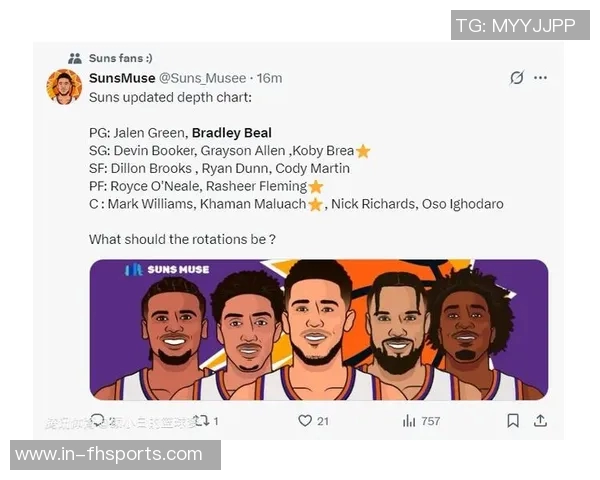Click the 16m timestamp of post
Image resolution: width=600 pixels, height=480 pixels.
point(269,78)
